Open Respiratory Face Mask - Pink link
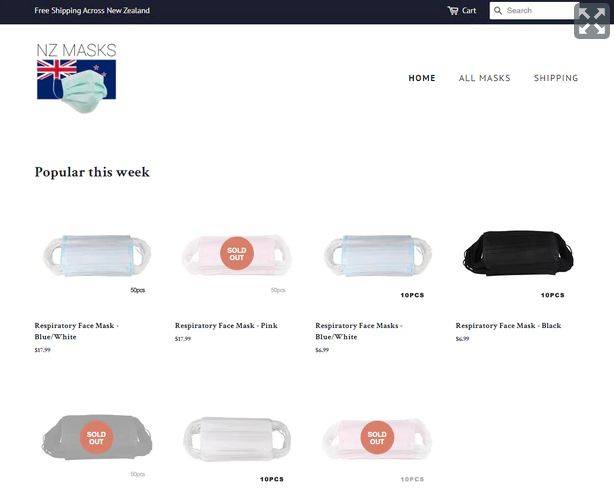 pos(226,325)
